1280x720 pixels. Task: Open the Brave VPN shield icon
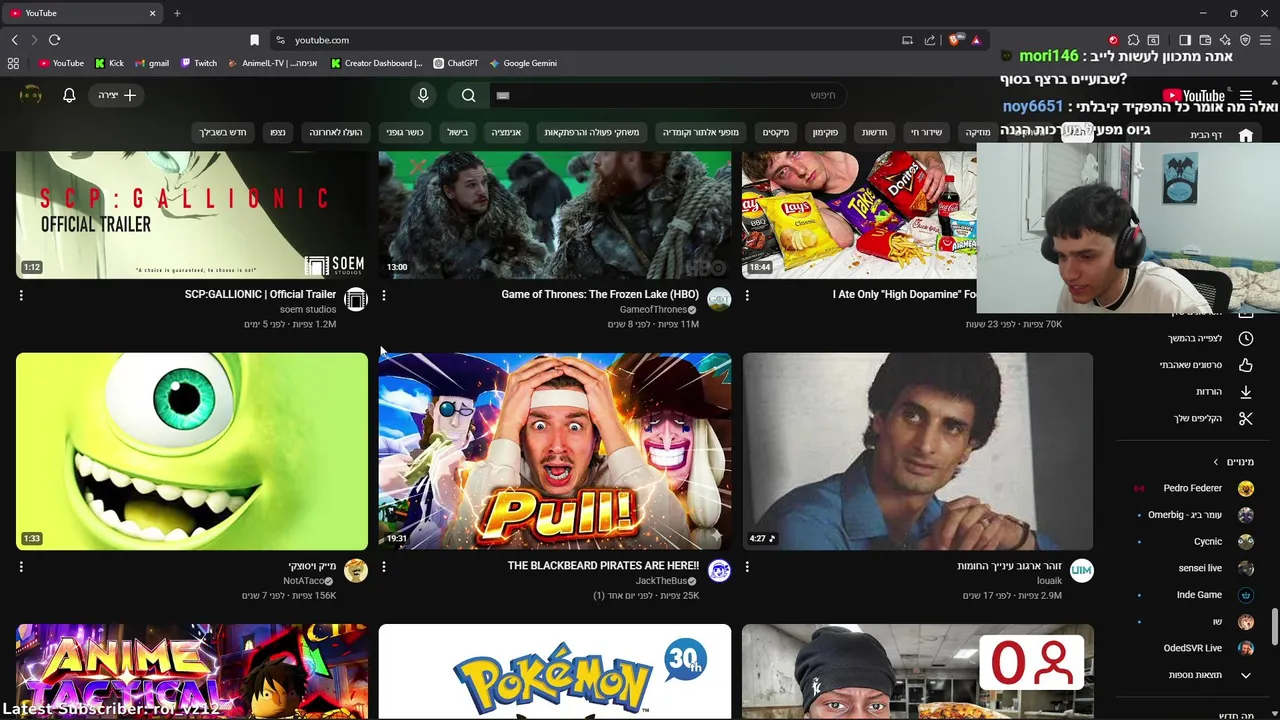(x=1245, y=40)
